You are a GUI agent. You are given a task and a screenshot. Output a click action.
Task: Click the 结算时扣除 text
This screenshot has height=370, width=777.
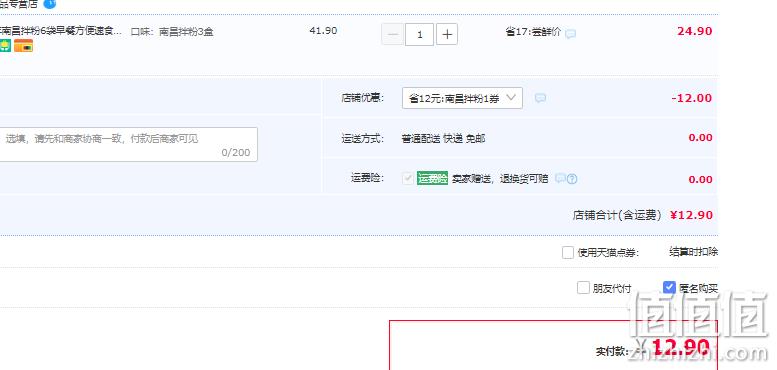point(693,252)
